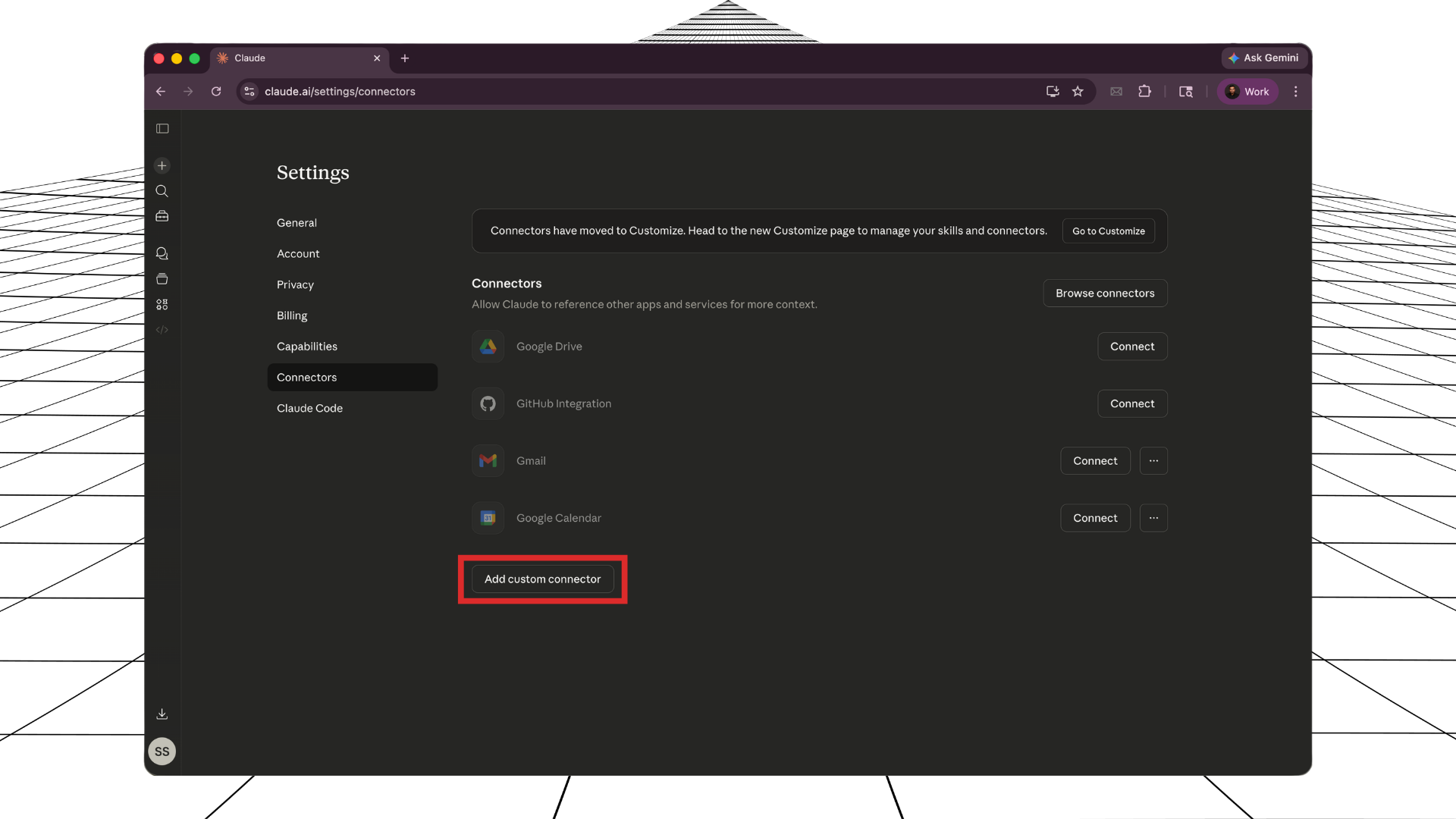Open the Capabilities settings section

click(306, 346)
